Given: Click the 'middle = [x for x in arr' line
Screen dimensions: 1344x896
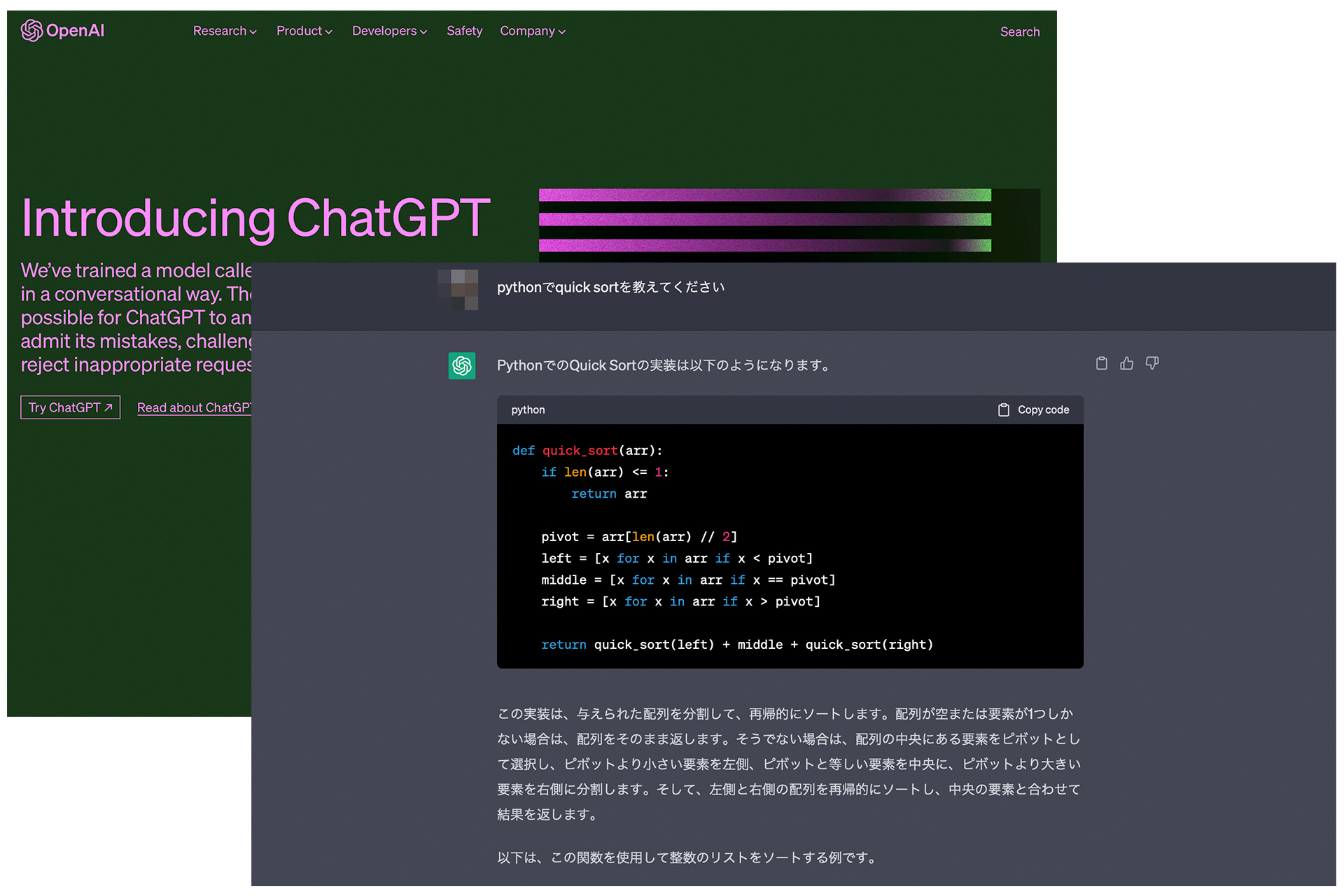Looking at the screenshot, I should pyautogui.click(x=688, y=580).
